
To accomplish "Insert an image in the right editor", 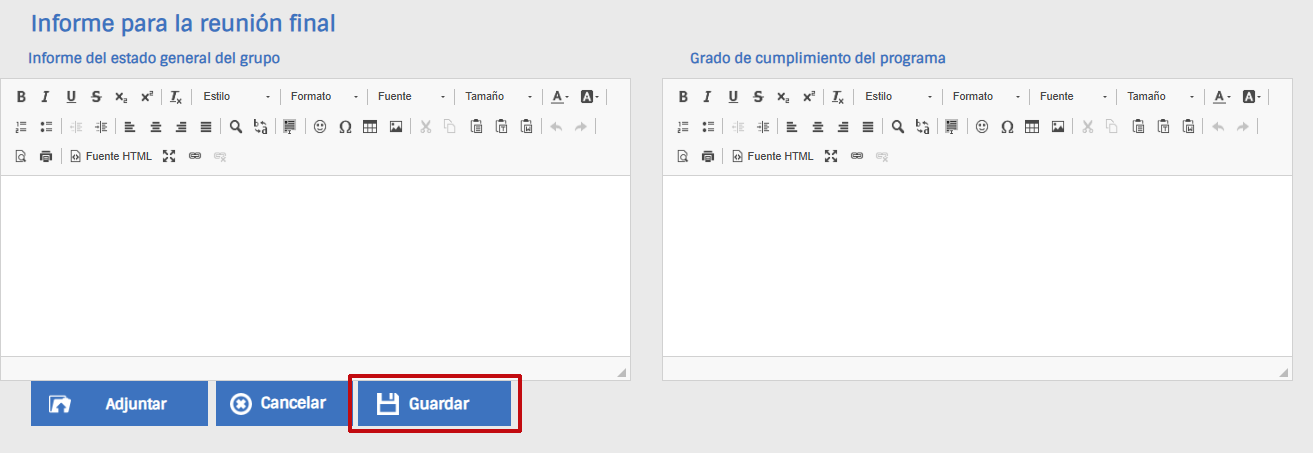I will click(x=1057, y=127).
